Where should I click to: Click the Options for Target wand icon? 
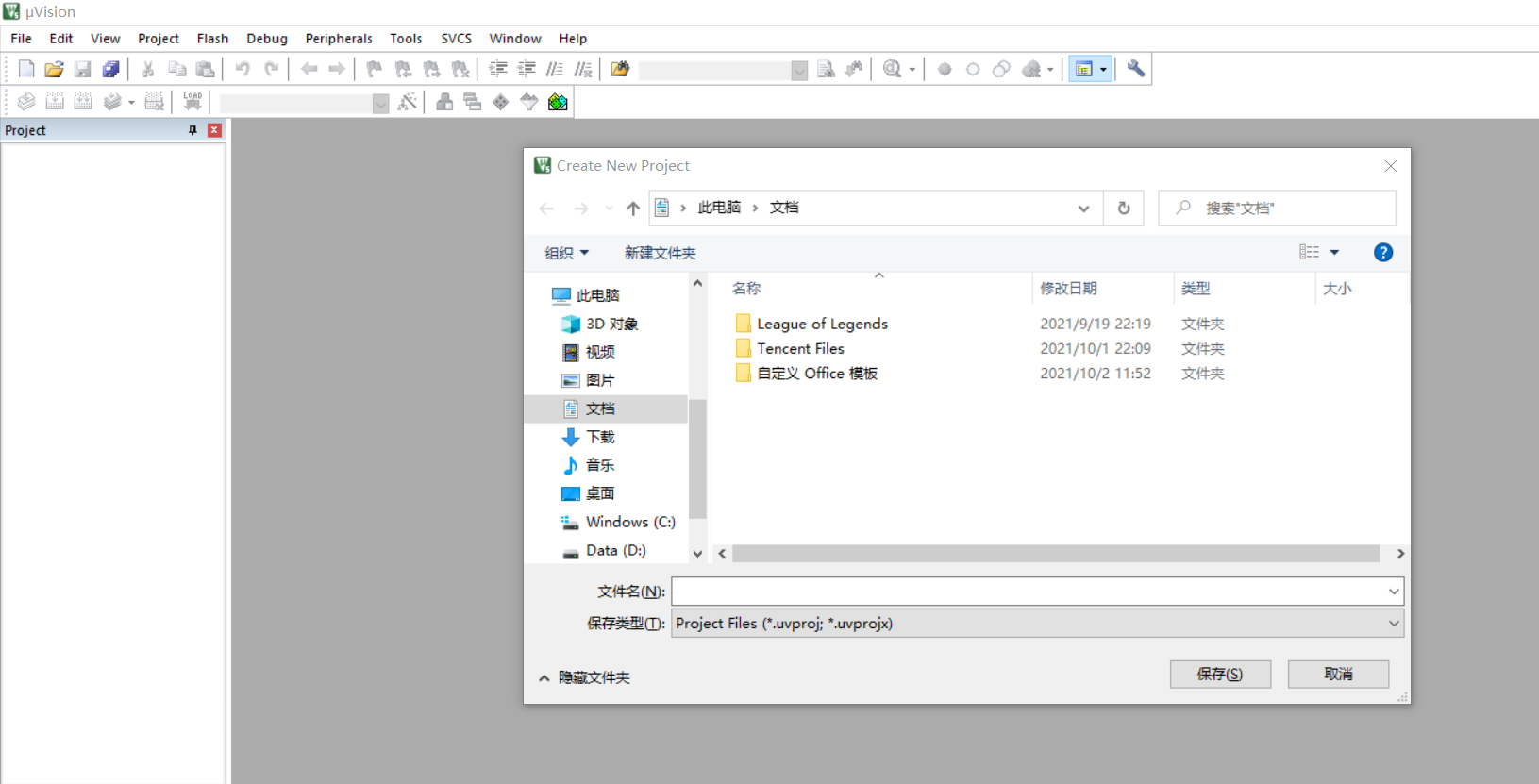click(x=407, y=102)
